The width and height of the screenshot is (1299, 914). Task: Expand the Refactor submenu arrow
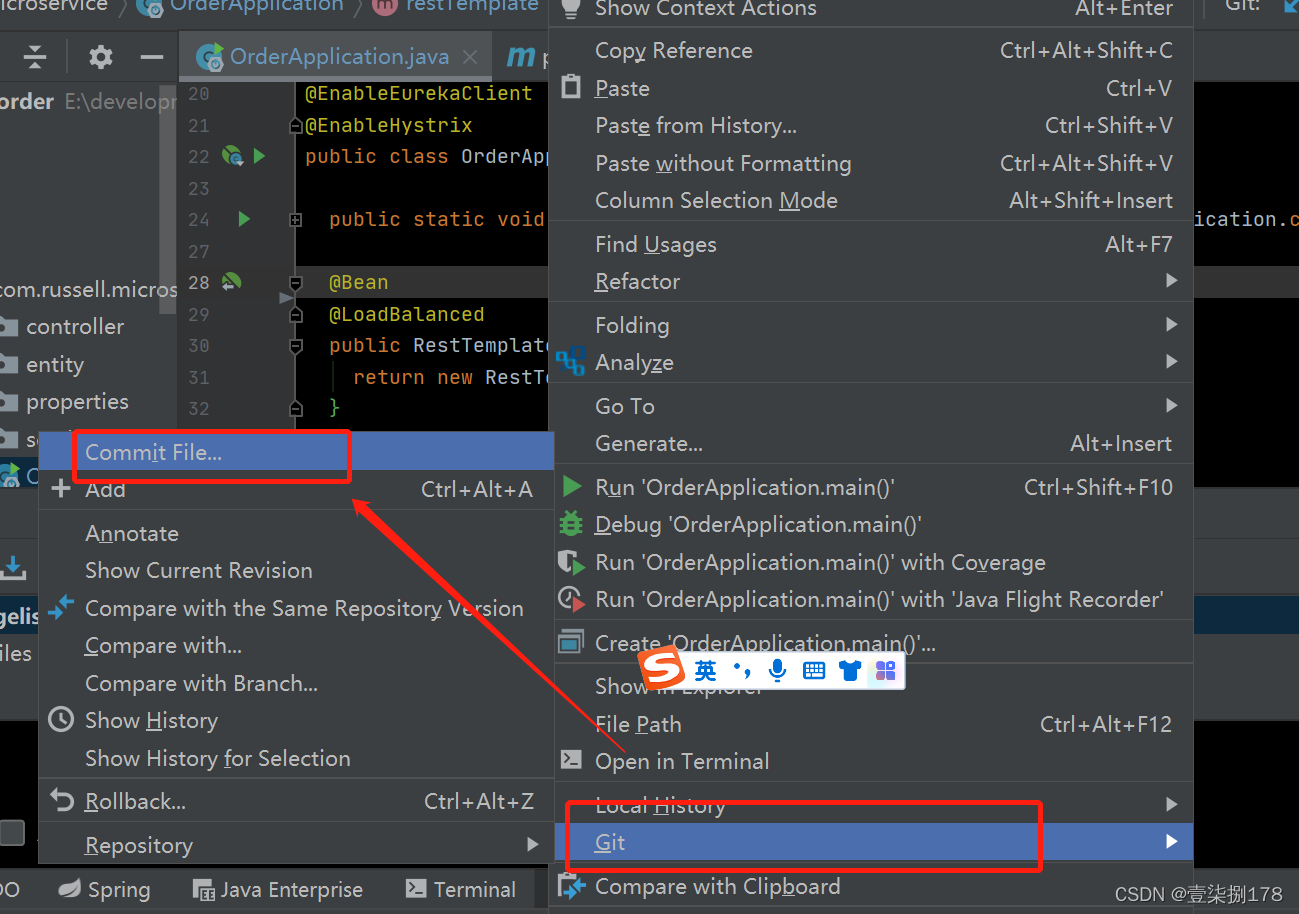pyautogui.click(x=1171, y=281)
